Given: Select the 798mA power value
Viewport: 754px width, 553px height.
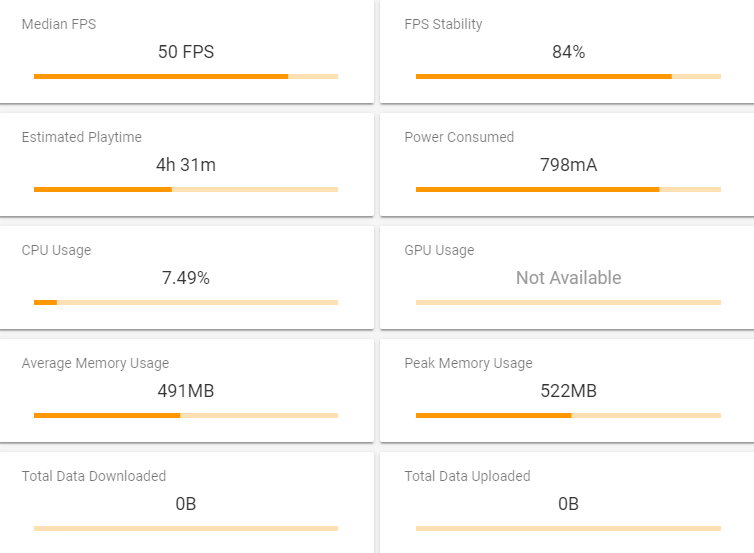Looking at the screenshot, I should pyautogui.click(x=568, y=165).
